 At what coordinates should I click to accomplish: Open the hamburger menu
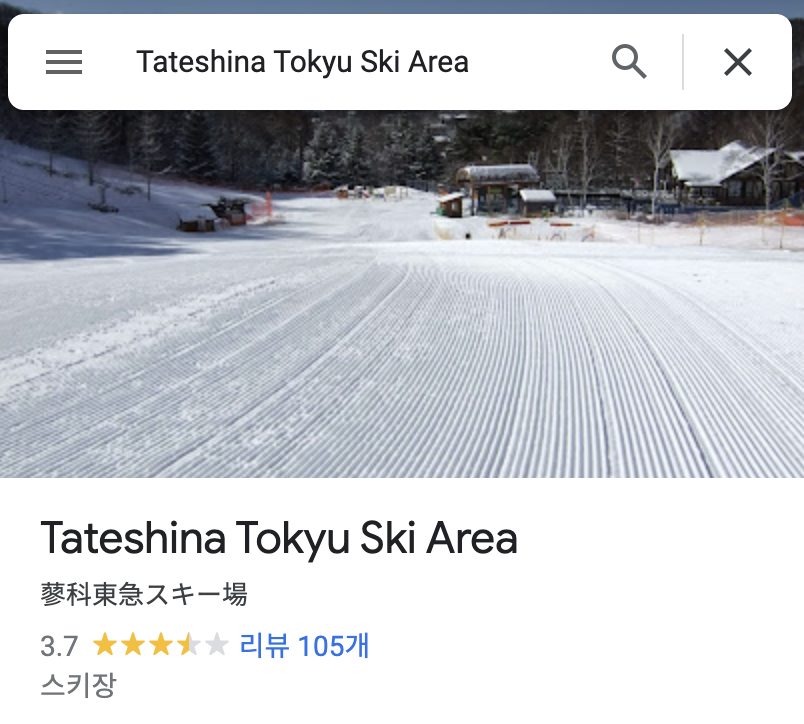[64, 62]
